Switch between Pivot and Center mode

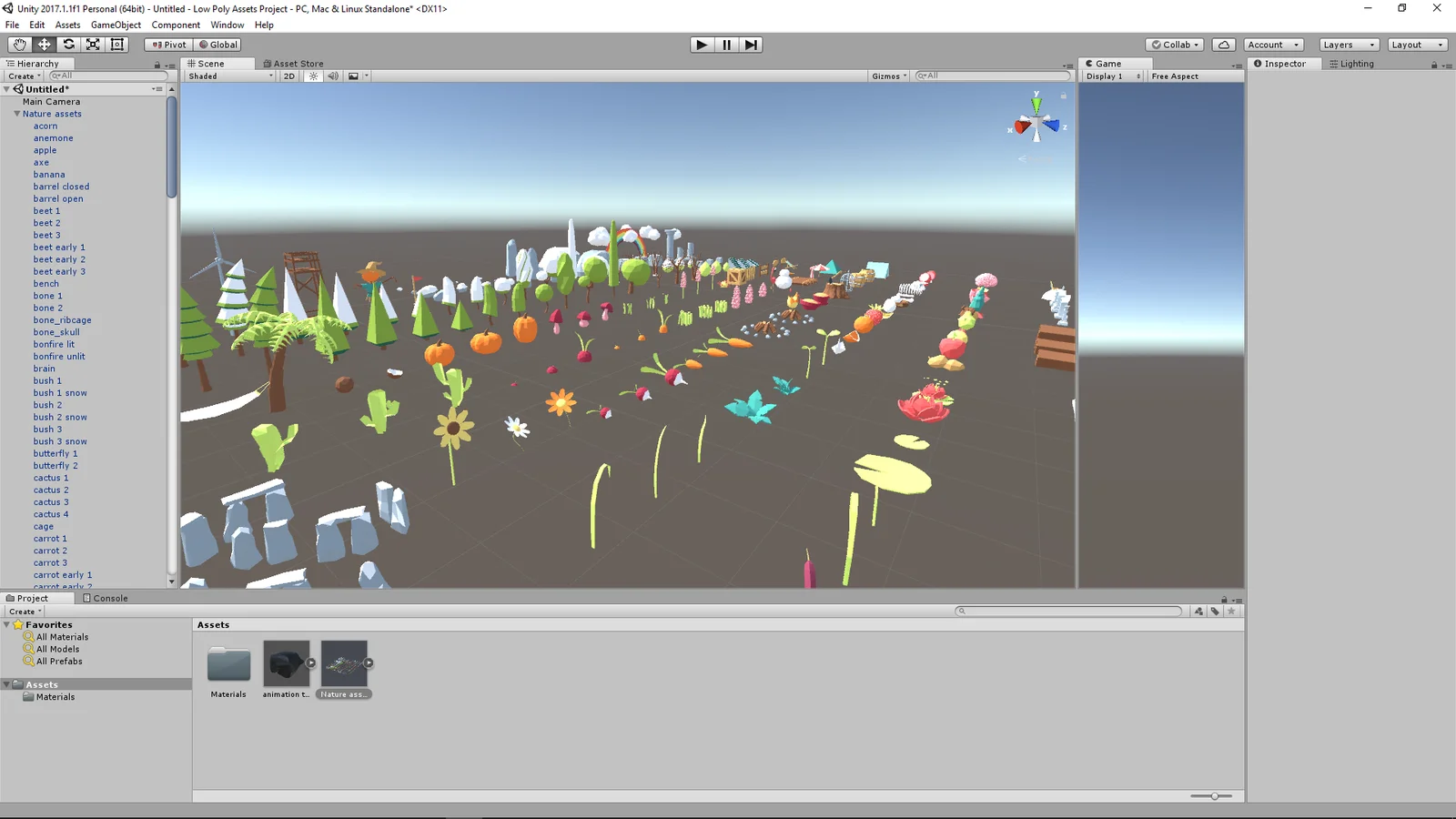click(167, 44)
